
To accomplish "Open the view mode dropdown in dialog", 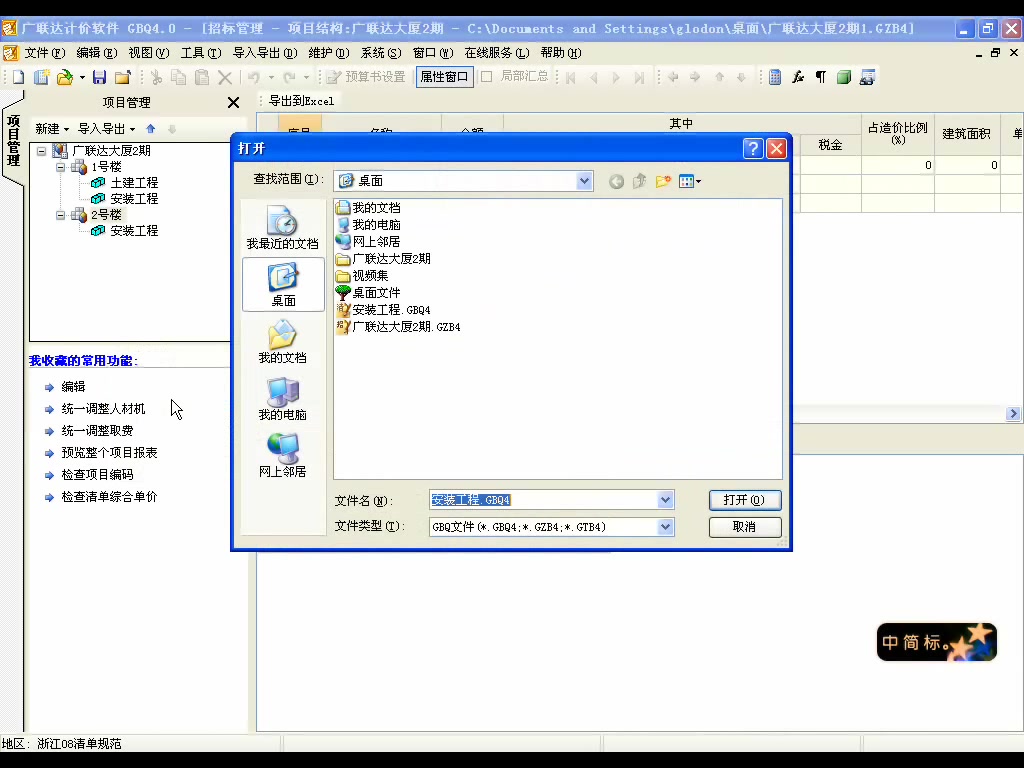I will (689, 181).
